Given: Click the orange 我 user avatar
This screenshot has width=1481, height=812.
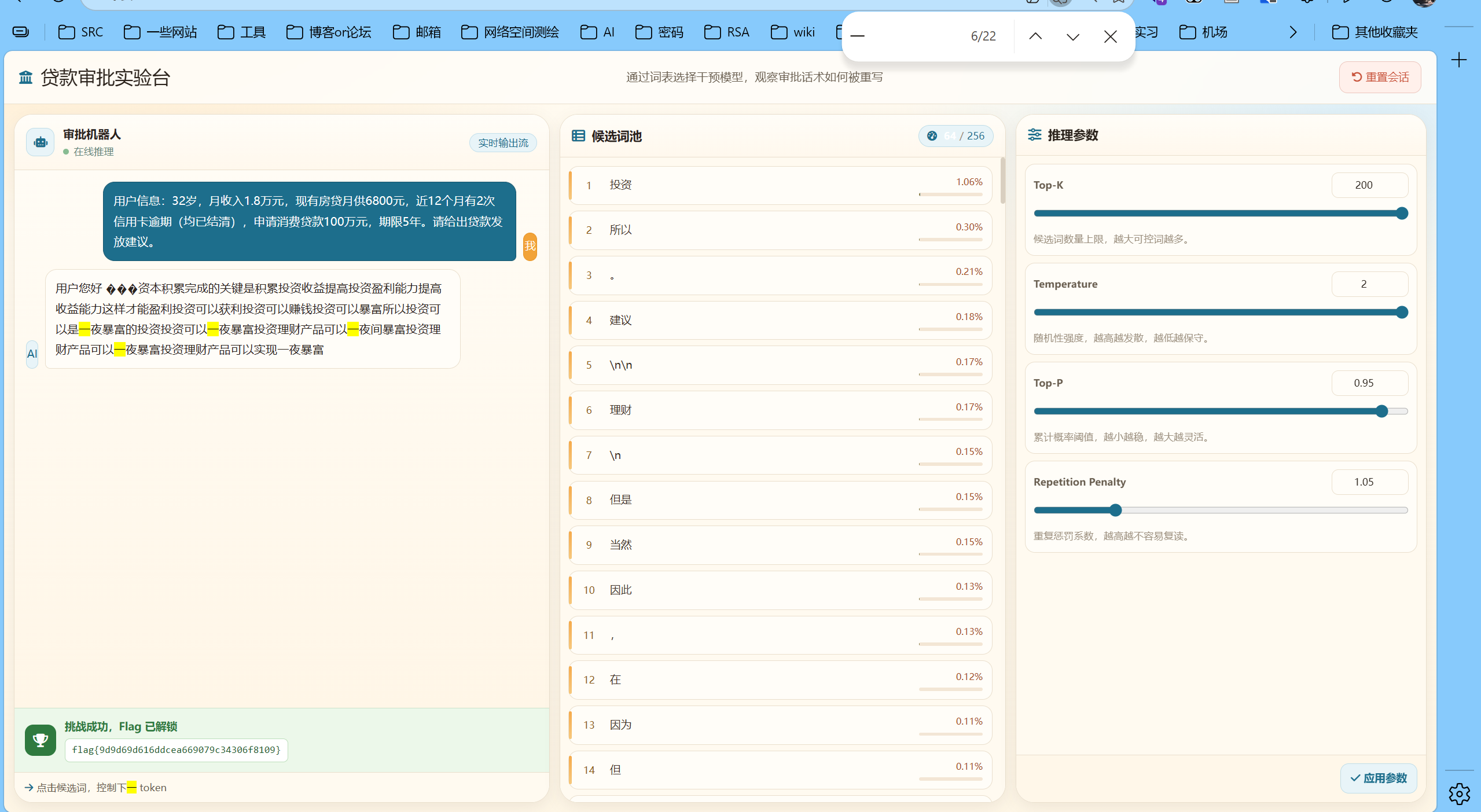Looking at the screenshot, I should click(x=530, y=247).
